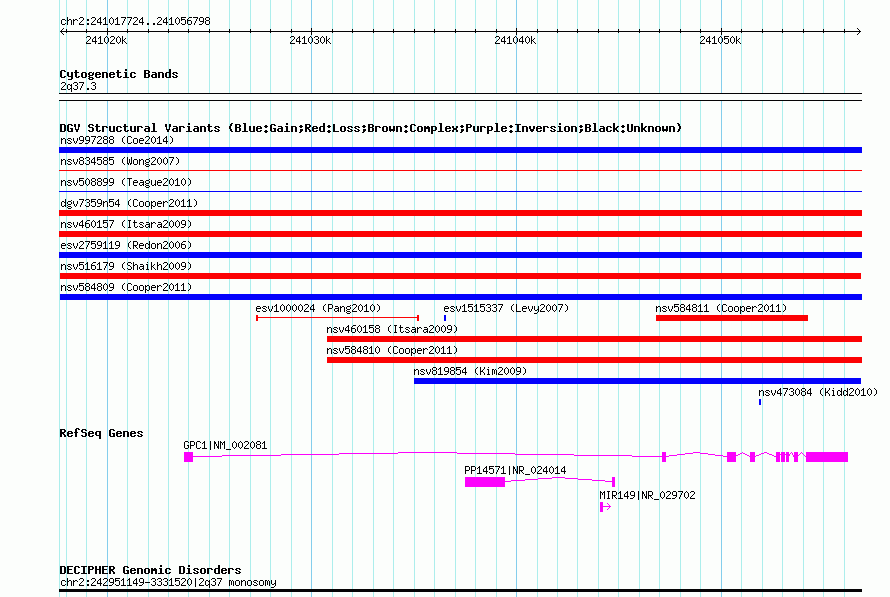
Task: Select the nsv460157 (Itsara2009) red bar
Action: click(x=460, y=234)
